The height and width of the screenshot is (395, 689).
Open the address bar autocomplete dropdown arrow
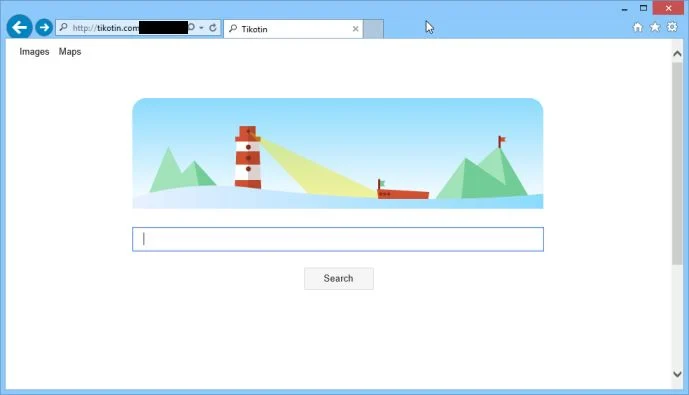pos(201,28)
